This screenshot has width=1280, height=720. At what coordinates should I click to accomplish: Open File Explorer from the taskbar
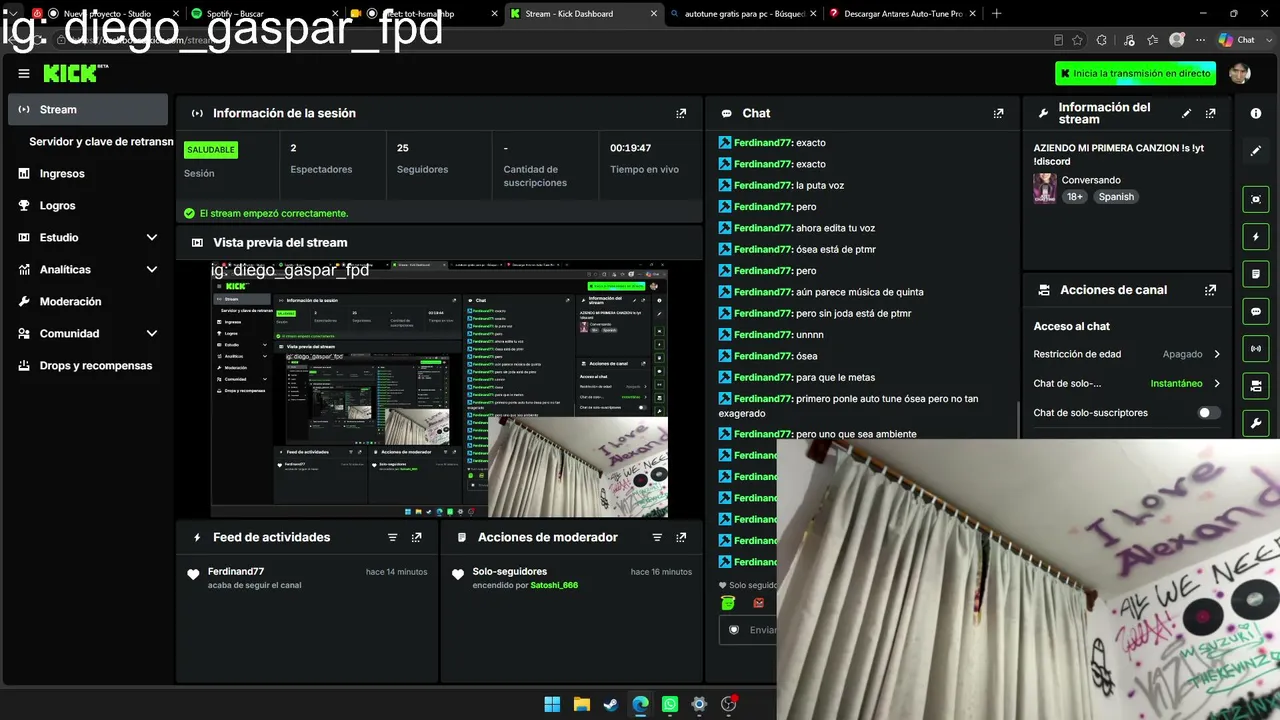point(581,704)
